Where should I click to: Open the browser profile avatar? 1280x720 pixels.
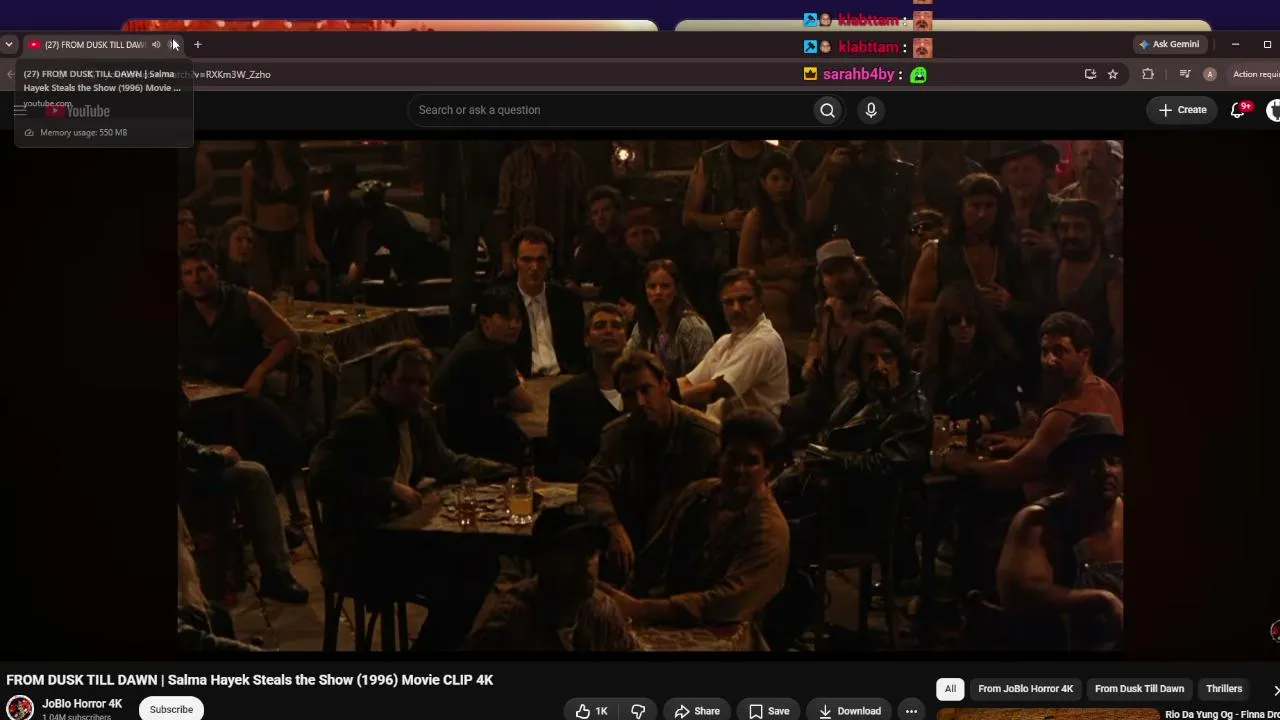[x=1210, y=74]
